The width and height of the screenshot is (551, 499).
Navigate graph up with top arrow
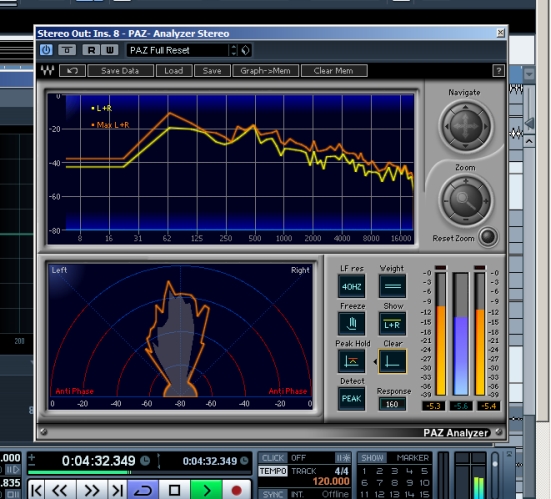point(465,107)
